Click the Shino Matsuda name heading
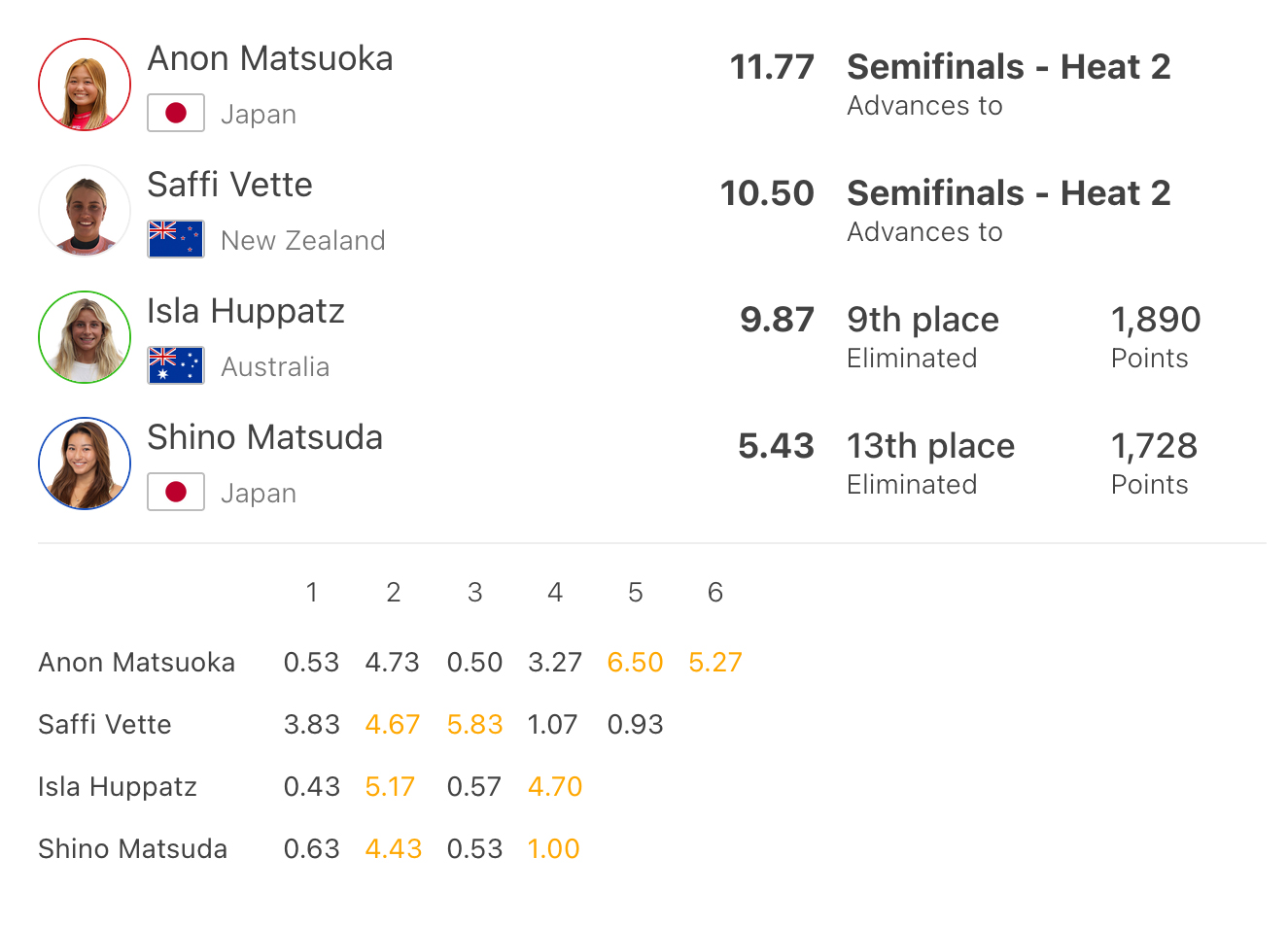Viewport: 1288px width, 927px height. click(264, 438)
